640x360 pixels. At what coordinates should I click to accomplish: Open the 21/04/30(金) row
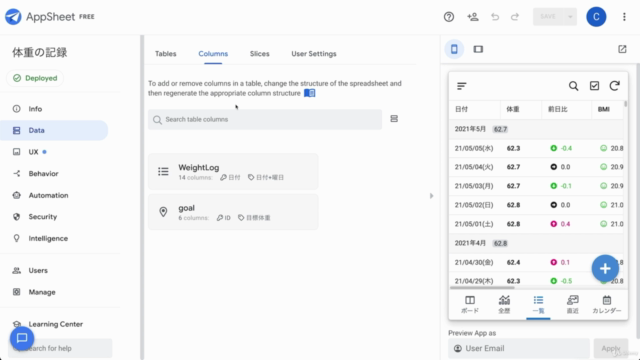[x=536, y=262]
